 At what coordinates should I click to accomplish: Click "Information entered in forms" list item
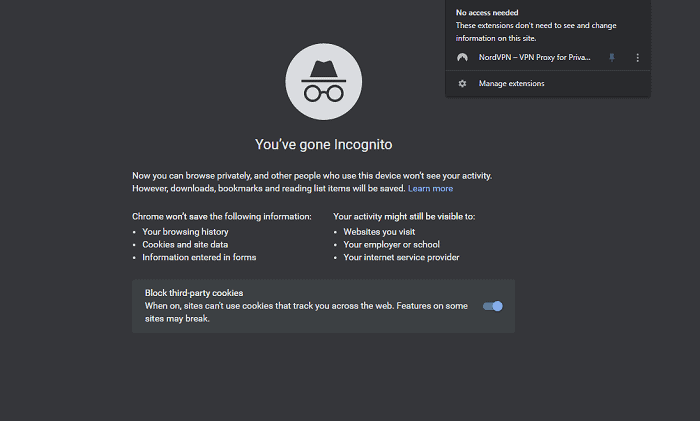199,257
